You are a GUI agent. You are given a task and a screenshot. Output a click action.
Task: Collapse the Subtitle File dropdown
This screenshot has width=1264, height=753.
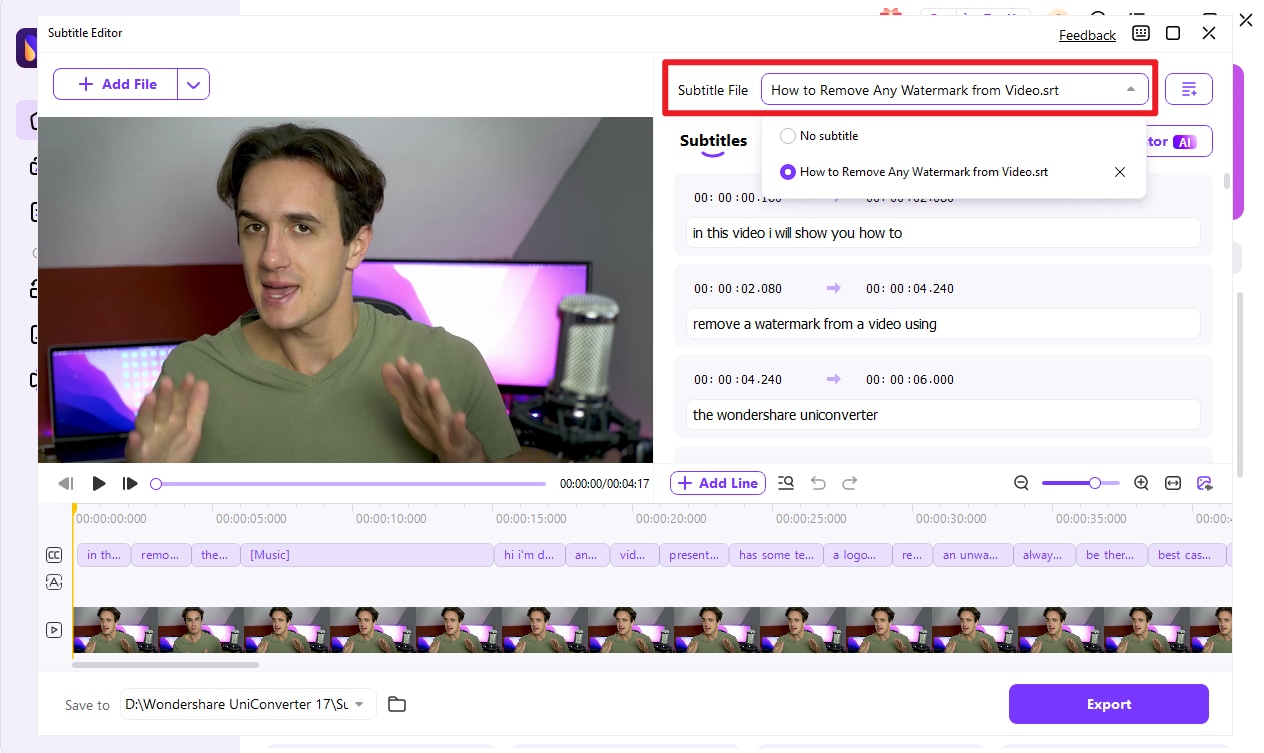tap(1133, 89)
